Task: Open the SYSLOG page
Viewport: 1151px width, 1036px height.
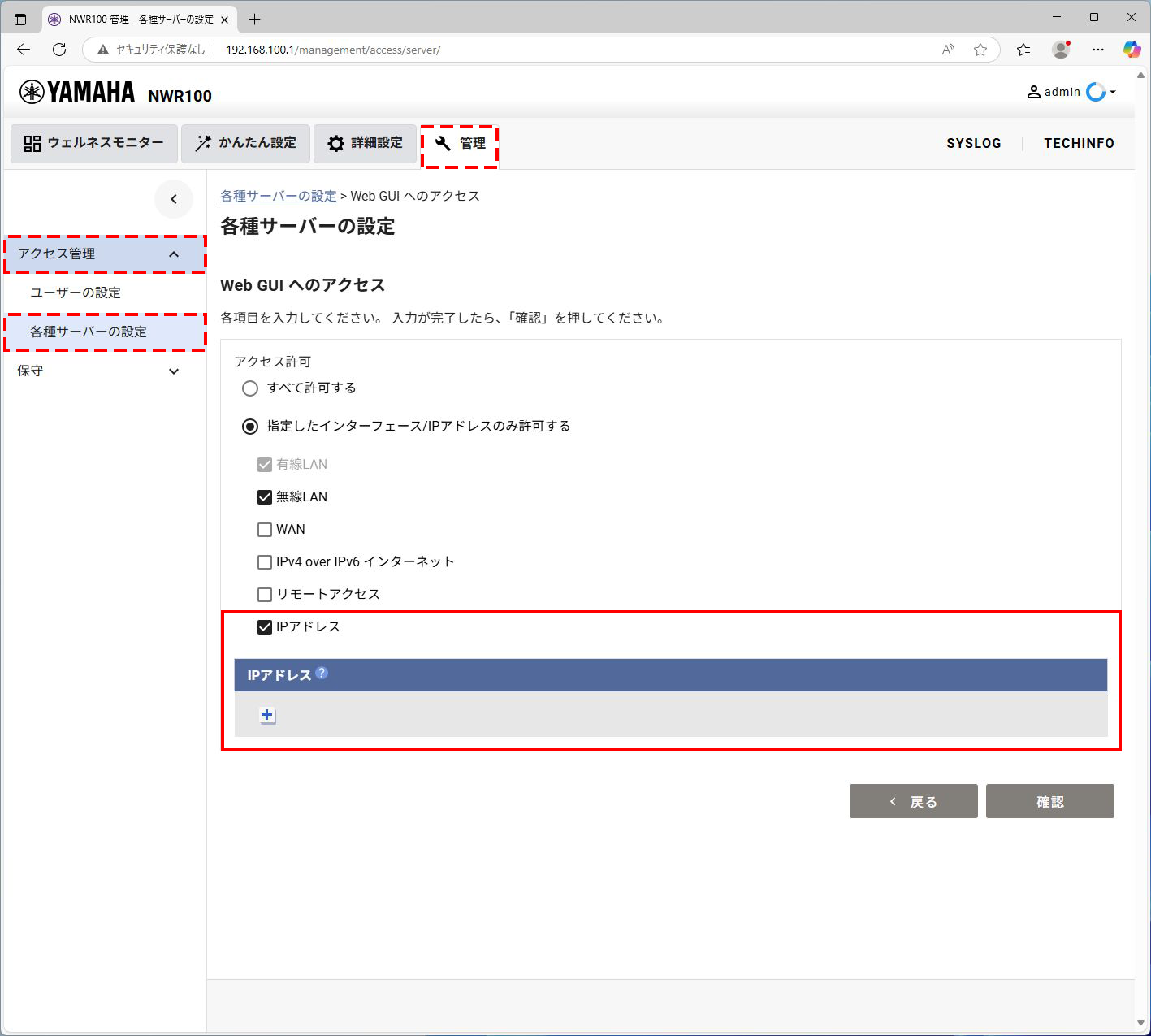Action: 973,143
